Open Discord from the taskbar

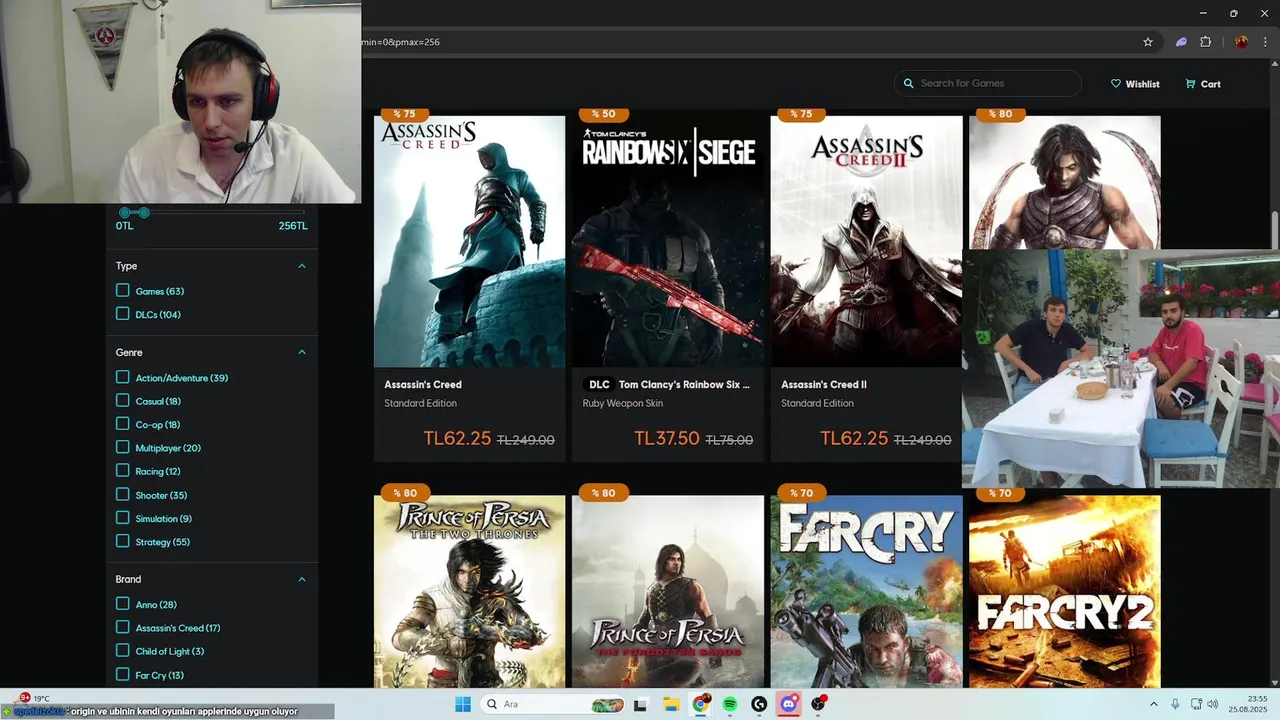[789, 704]
